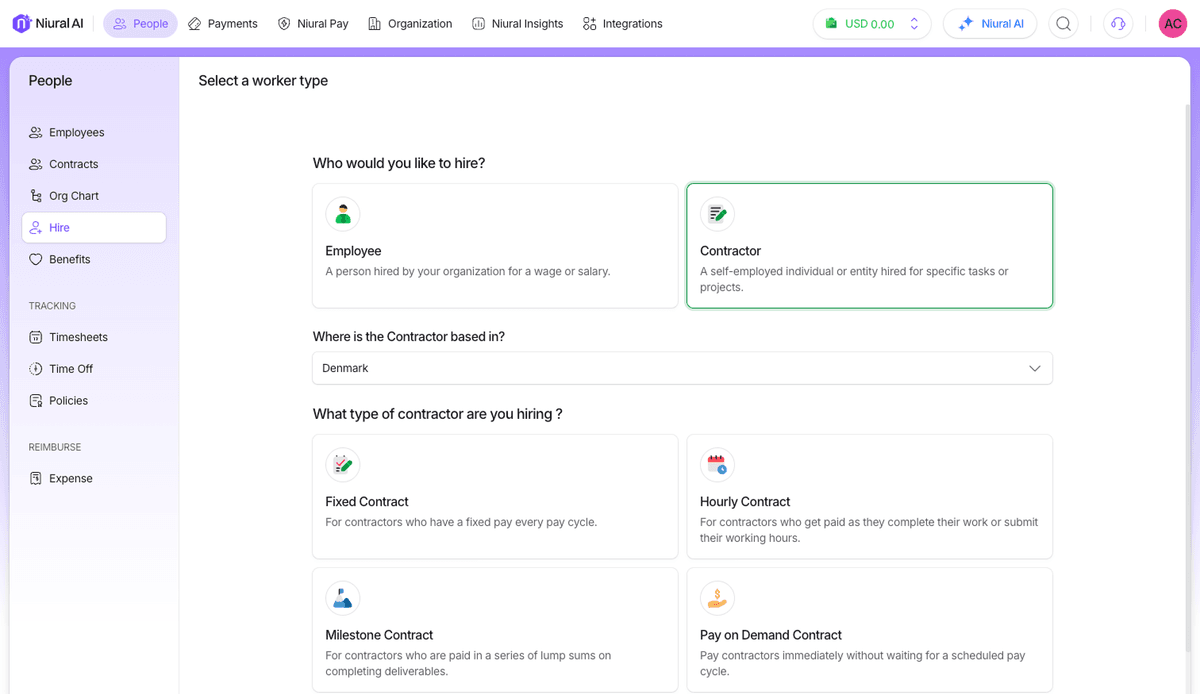Click the Expense receipt icon

click(36, 479)
